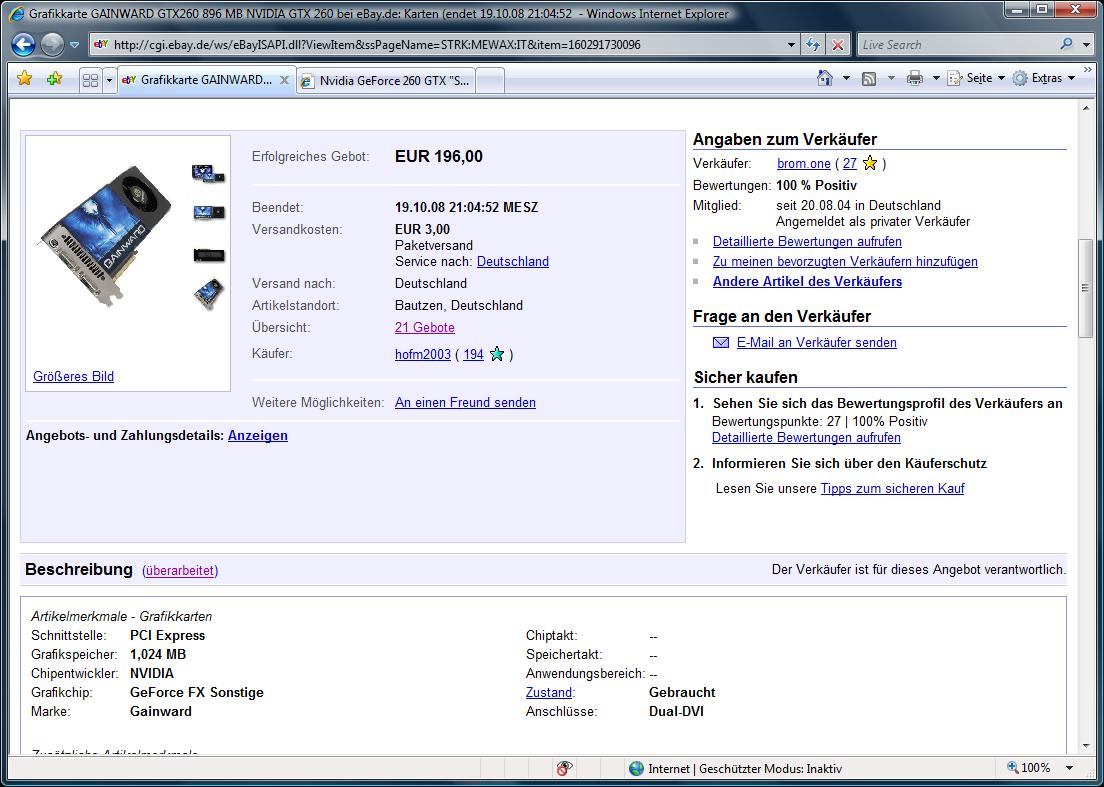Screen dimensions: 1104x787
Task: Open the 21 Gebote bid overview
Action: (425, 327)
